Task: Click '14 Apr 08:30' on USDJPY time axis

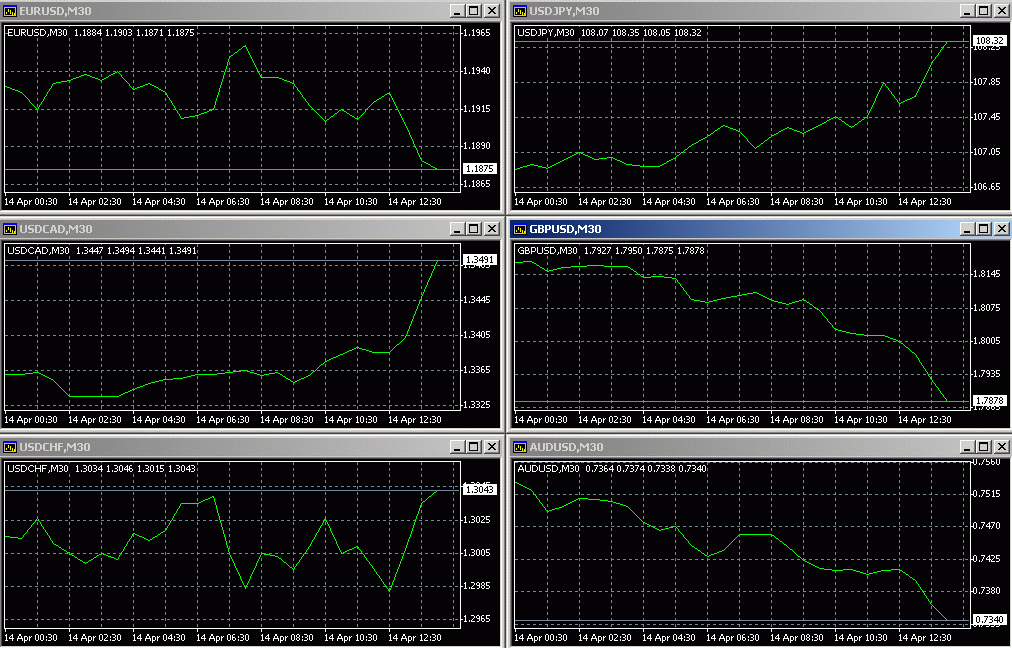Action: [x=796, y=202]
